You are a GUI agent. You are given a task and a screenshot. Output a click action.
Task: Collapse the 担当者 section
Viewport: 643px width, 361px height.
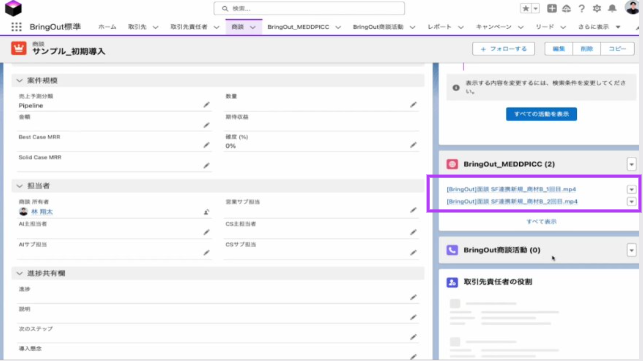click(19, 186)
